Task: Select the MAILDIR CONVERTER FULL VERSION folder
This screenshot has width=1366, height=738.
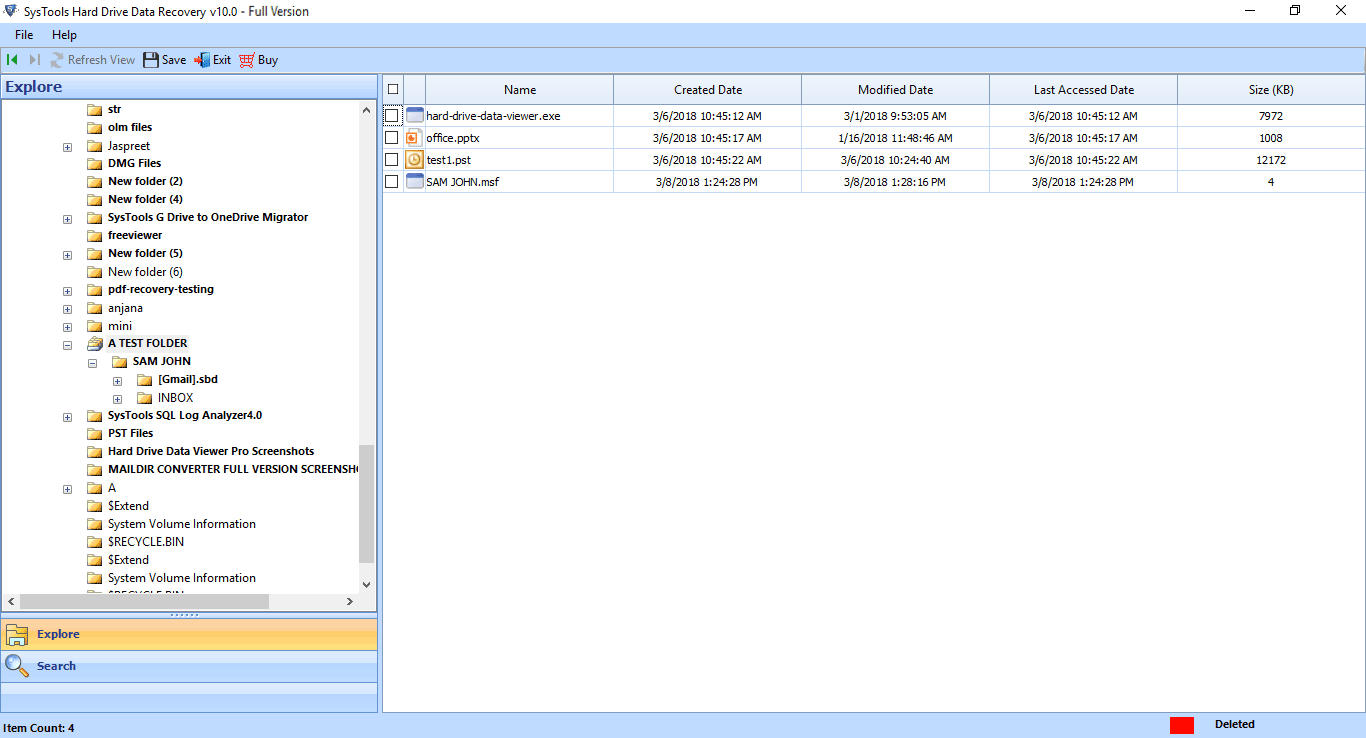Action: [233, 470]
